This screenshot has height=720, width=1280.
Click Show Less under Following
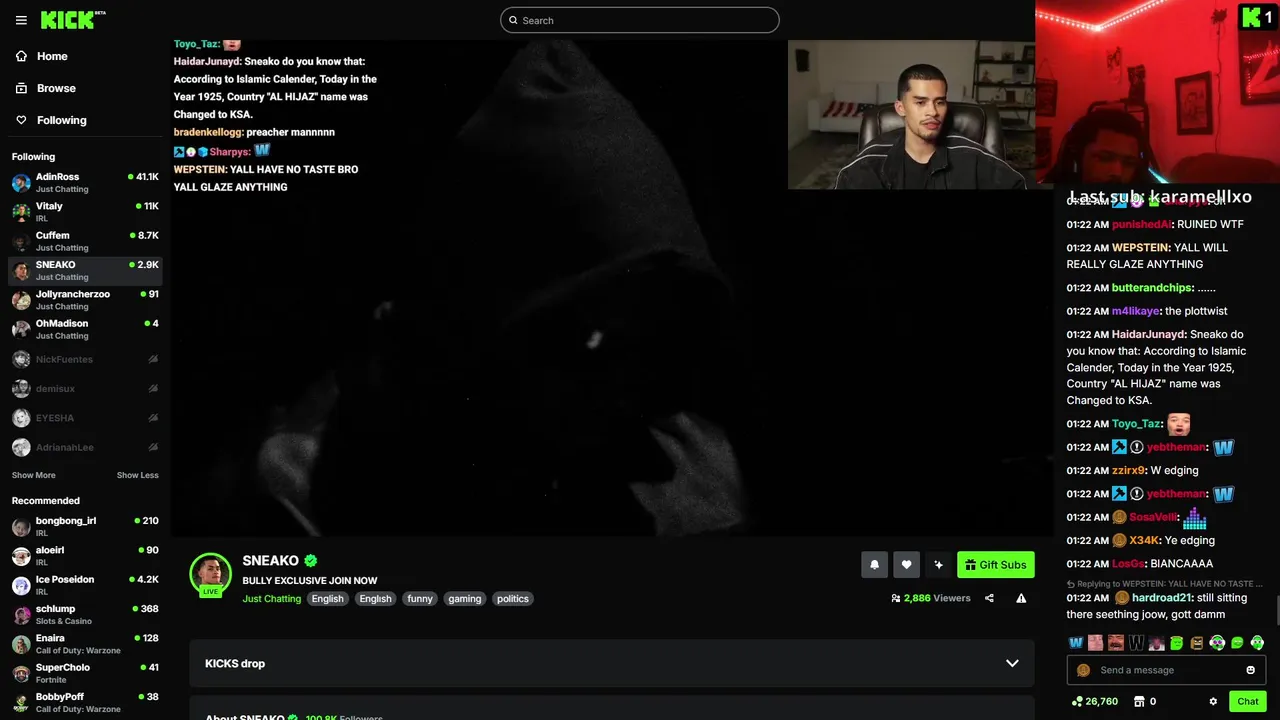pyautogui.click(x=137, y=475)
